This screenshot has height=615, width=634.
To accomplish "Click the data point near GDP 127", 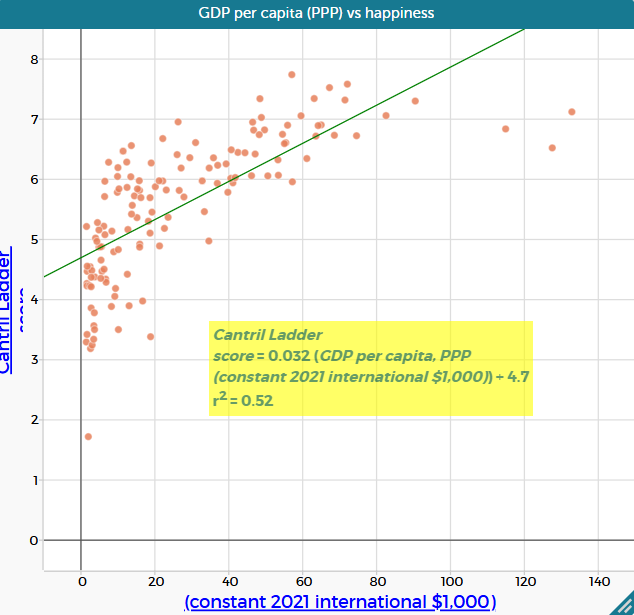I will tap(552, 148).
